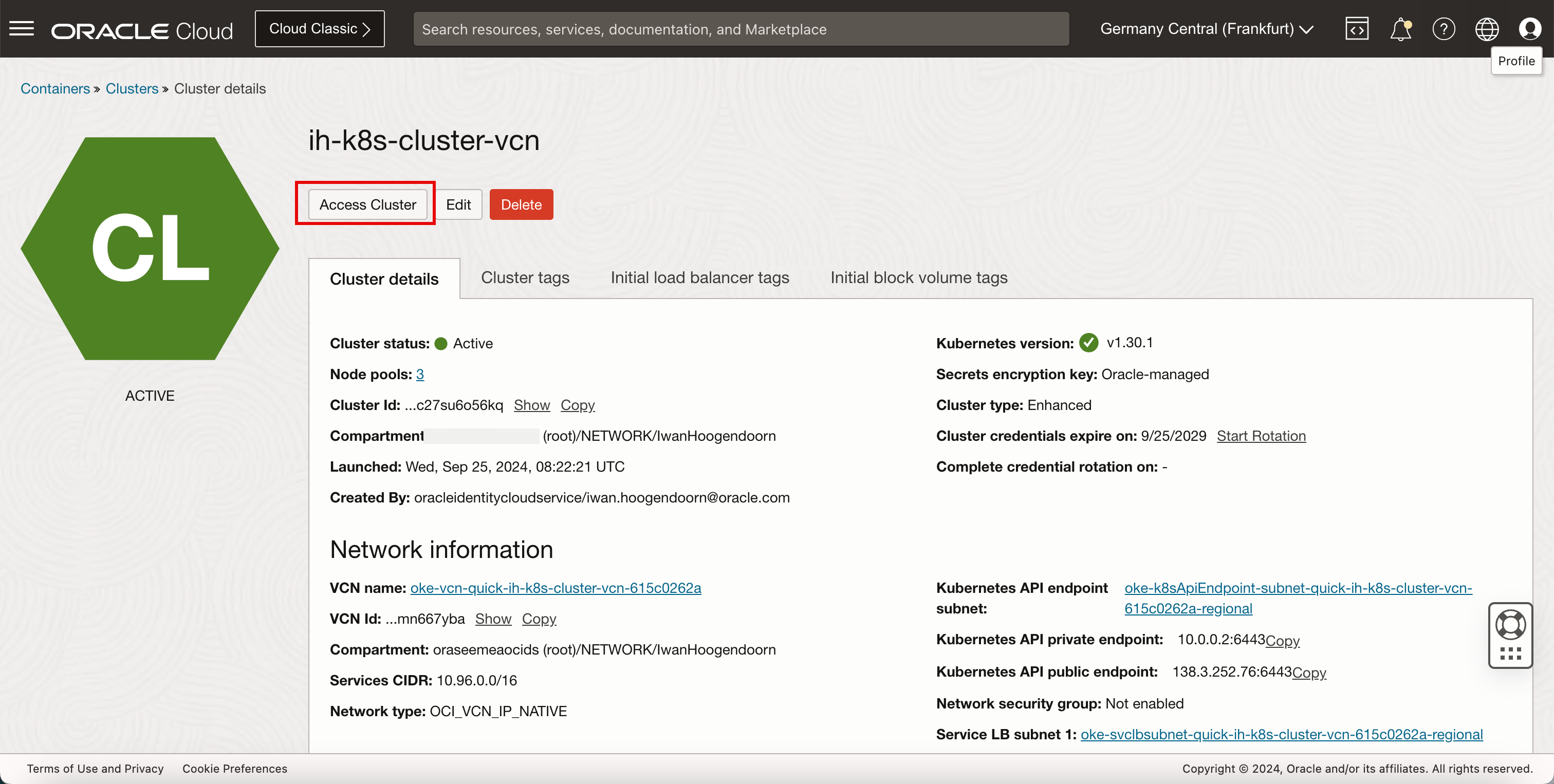Click Start Rotation for cluster credentials
1554x784 pixels.
click(1261, 436)
